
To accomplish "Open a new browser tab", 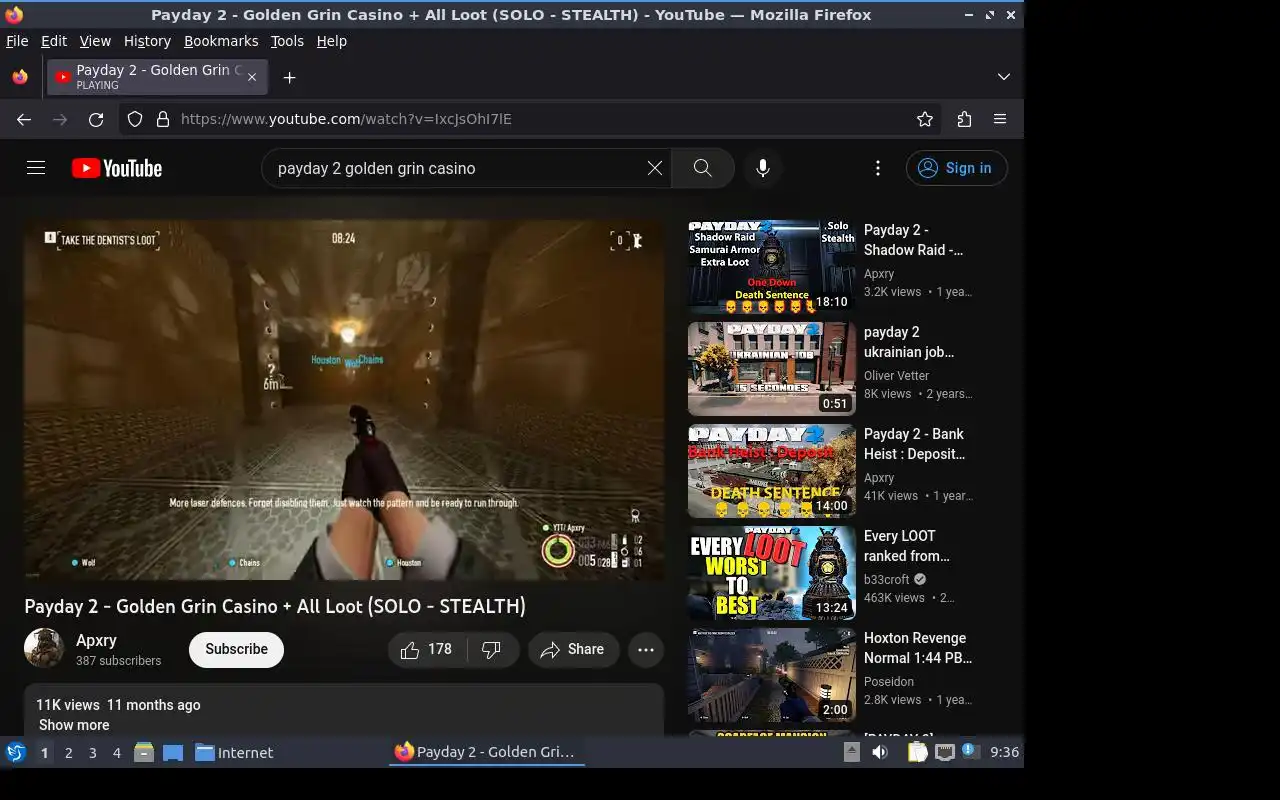I will tap(289, 77).
